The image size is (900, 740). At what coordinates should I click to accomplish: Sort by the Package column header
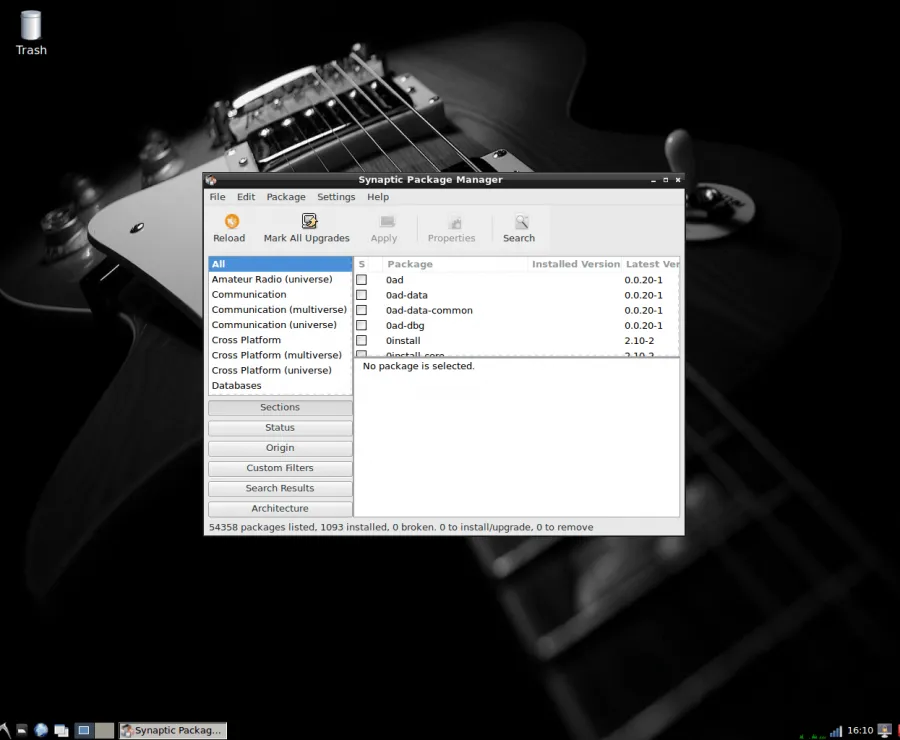click(x=455, y=264)
